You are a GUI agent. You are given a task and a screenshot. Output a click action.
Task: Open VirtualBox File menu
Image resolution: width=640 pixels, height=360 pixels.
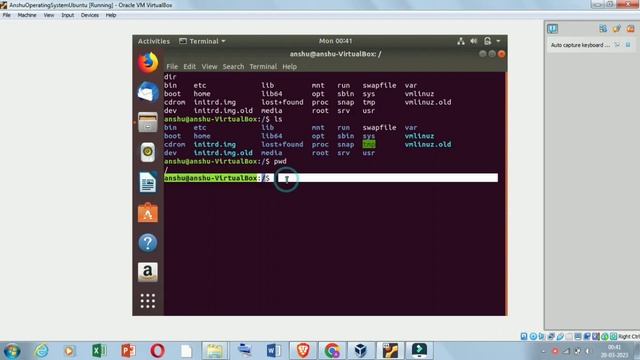click(x=7, y=15)
